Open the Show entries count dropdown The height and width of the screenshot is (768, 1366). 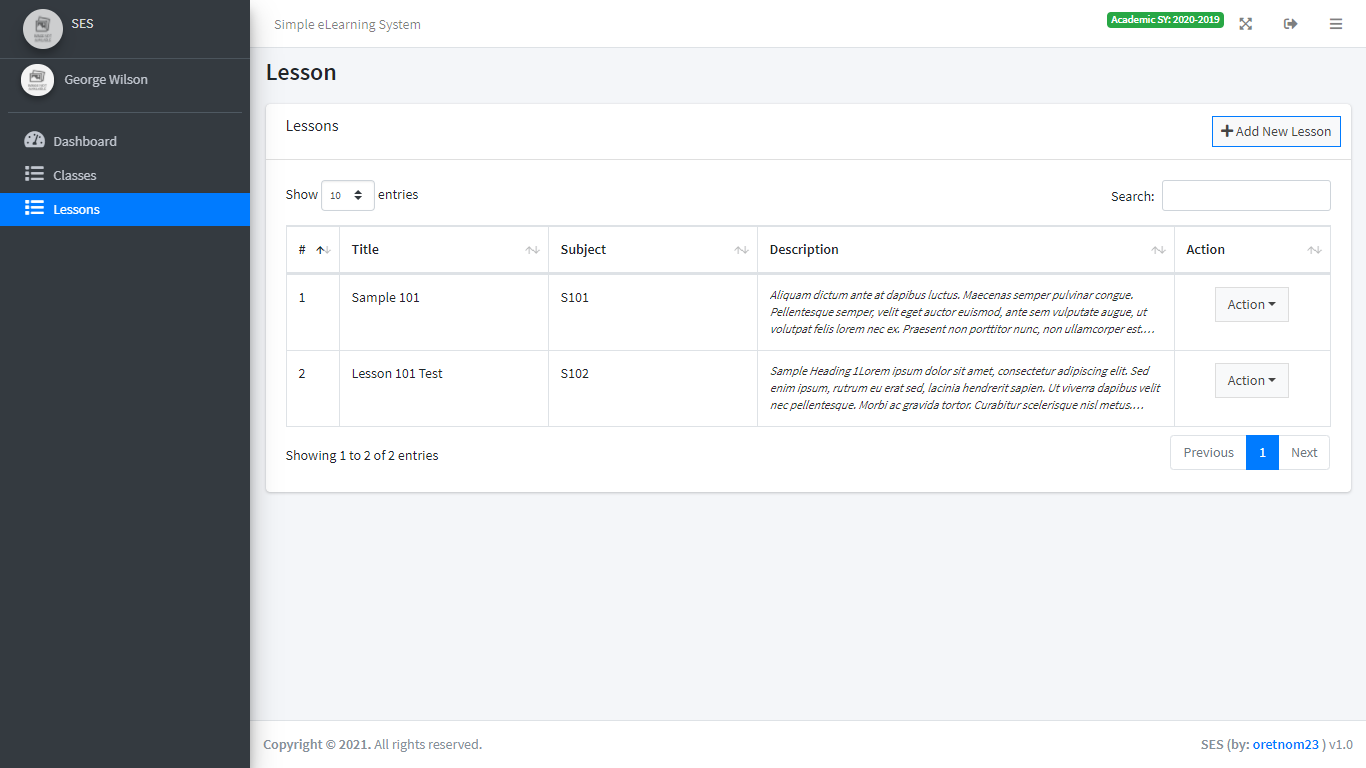tap(348, 195)
